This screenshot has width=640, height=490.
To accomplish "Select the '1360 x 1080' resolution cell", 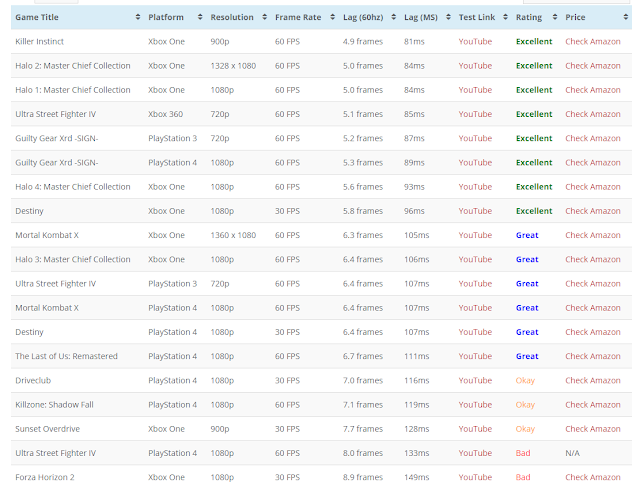I will (x=233, y=235).
